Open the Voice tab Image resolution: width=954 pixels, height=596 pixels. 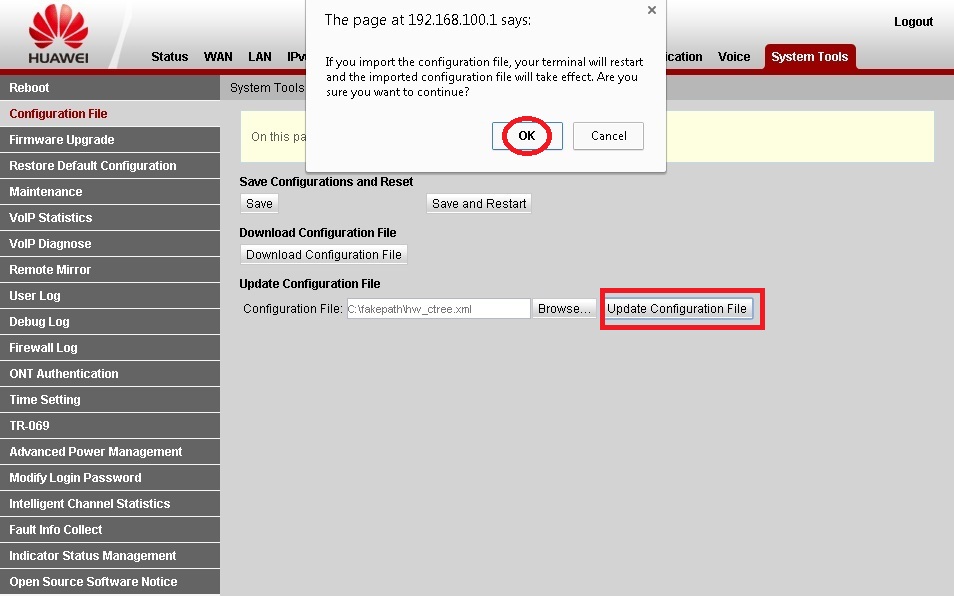click(733, 57)
